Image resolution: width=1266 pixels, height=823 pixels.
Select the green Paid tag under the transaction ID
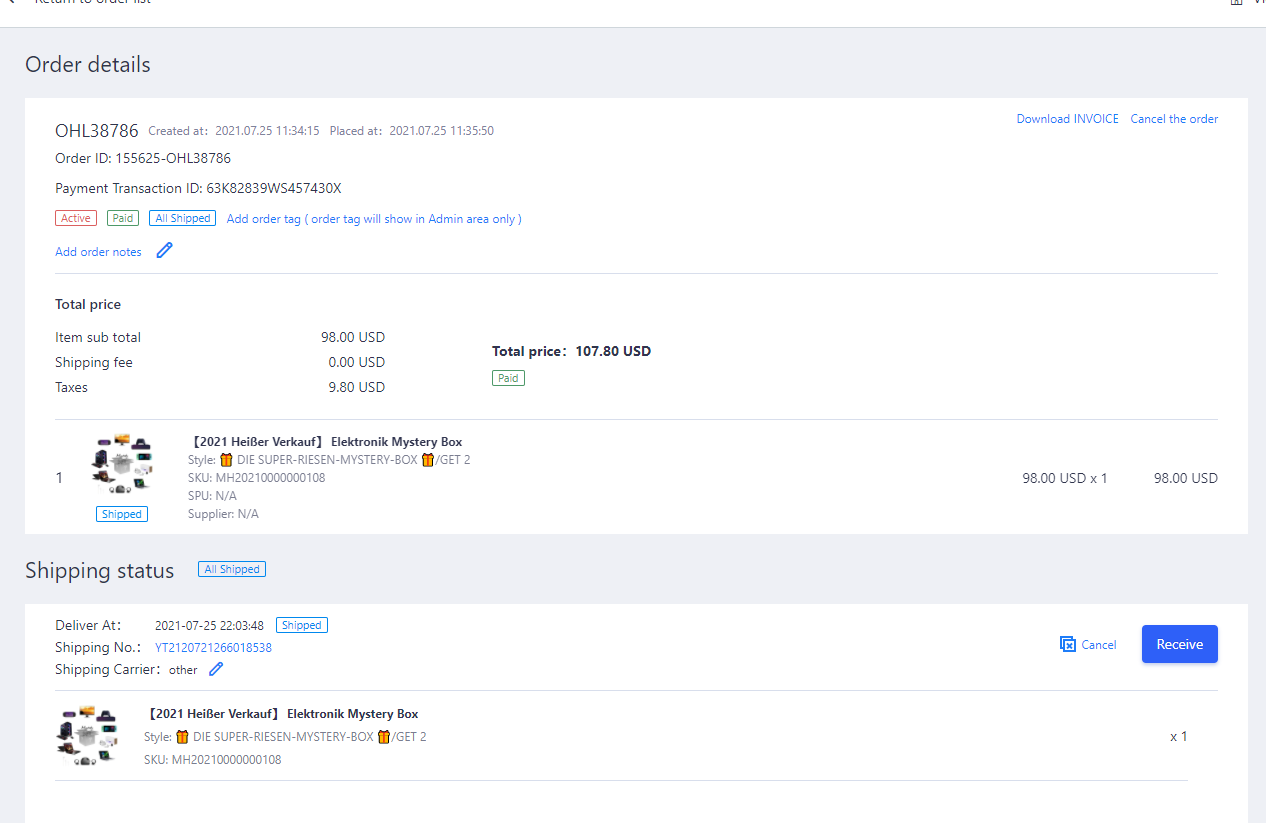click(123, 218)
